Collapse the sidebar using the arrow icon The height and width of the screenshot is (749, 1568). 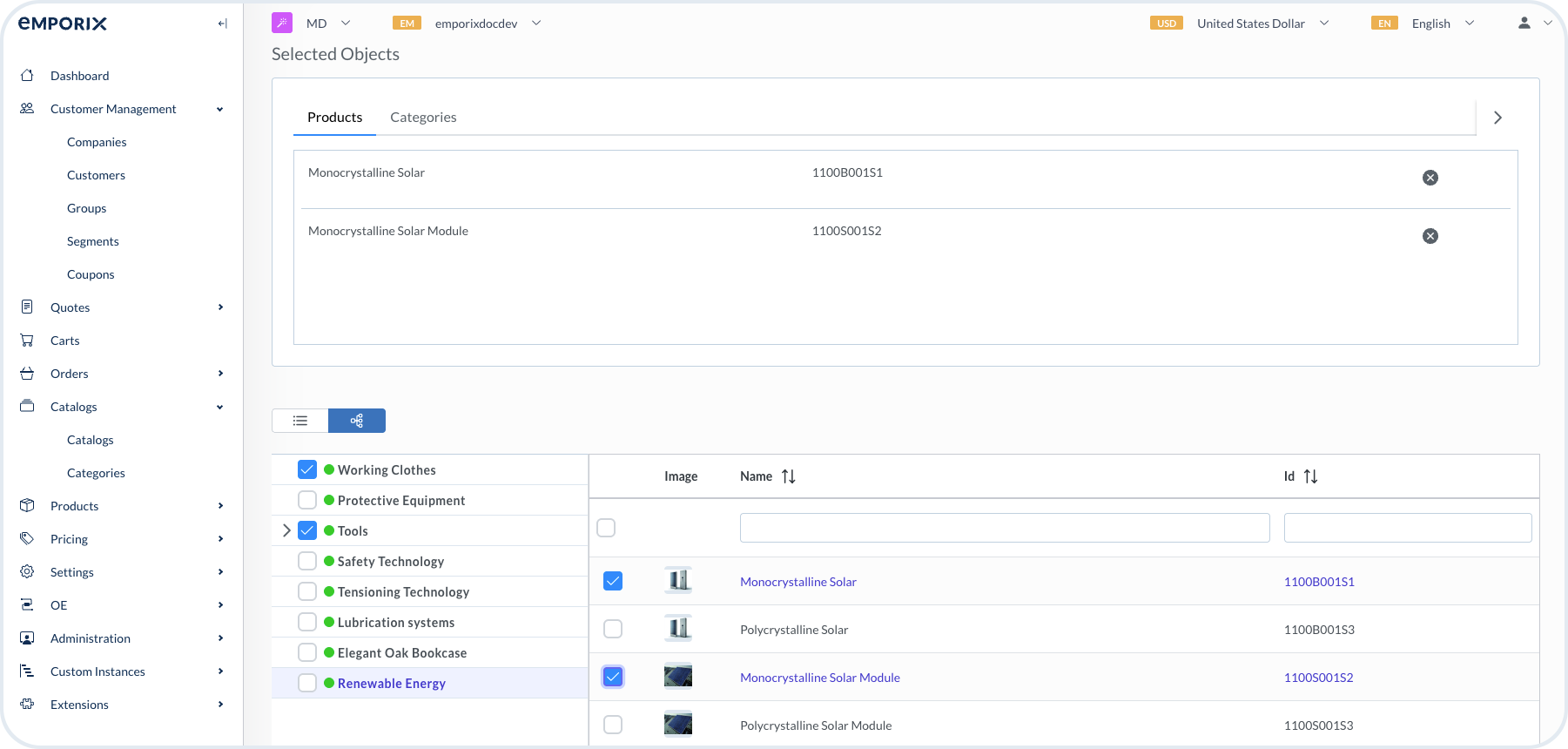point(222,24)
